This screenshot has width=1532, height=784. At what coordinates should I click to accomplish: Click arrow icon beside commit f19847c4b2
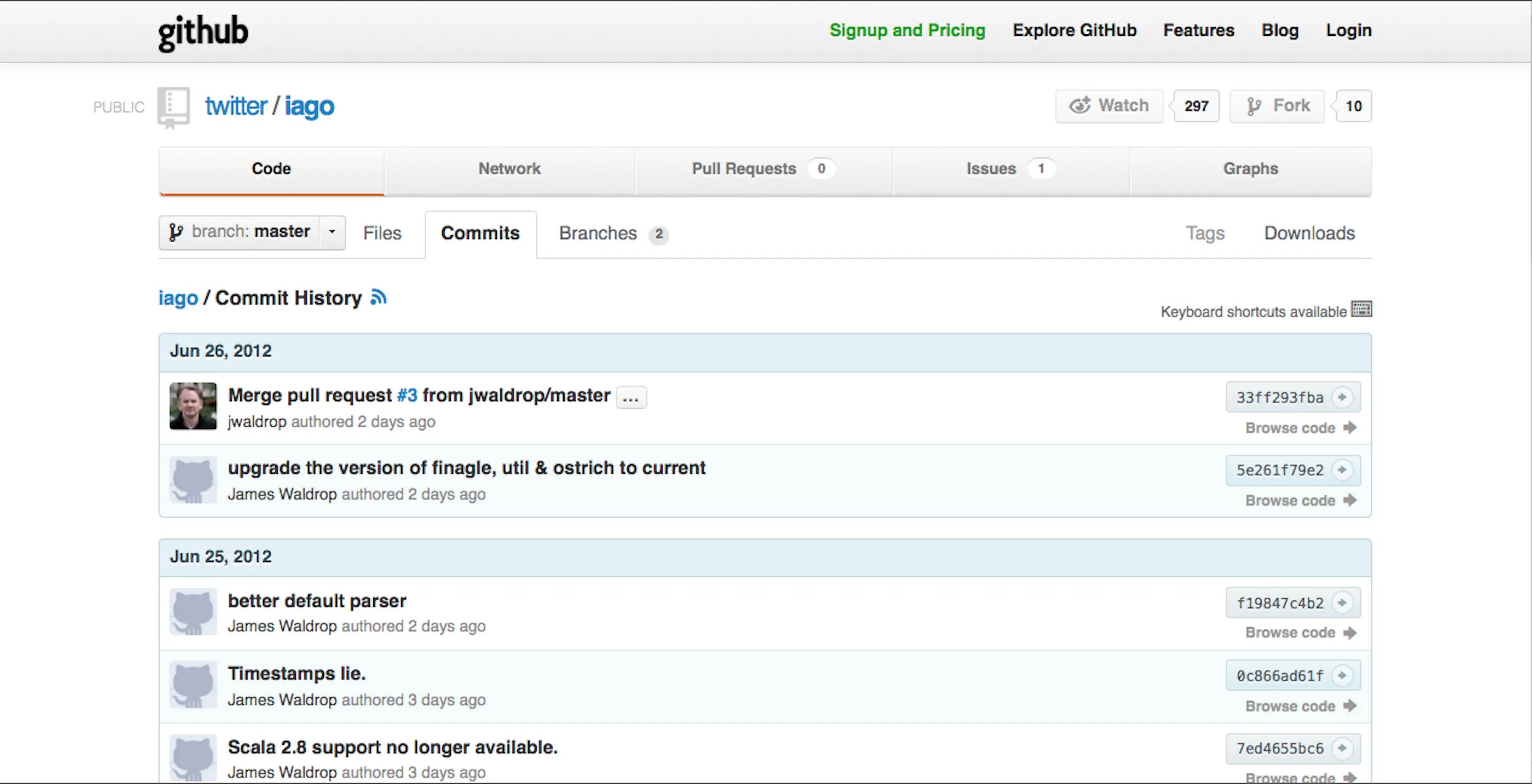click(x=1342, y=603)
